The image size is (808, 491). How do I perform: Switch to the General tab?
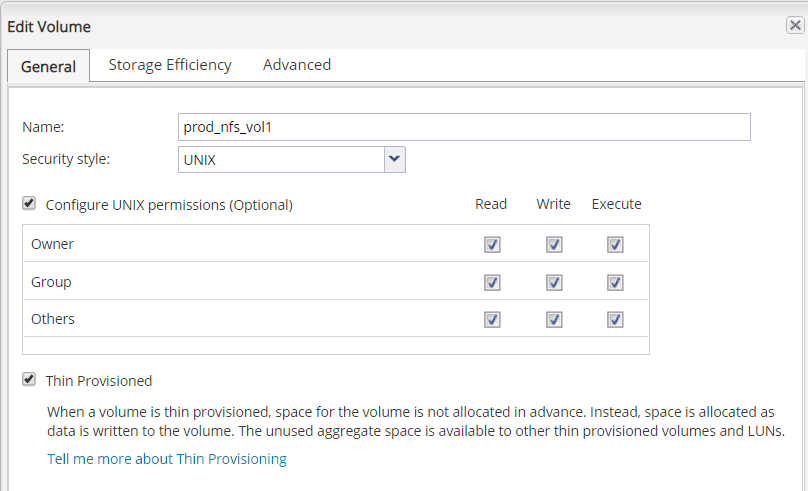tap(48, 66)
